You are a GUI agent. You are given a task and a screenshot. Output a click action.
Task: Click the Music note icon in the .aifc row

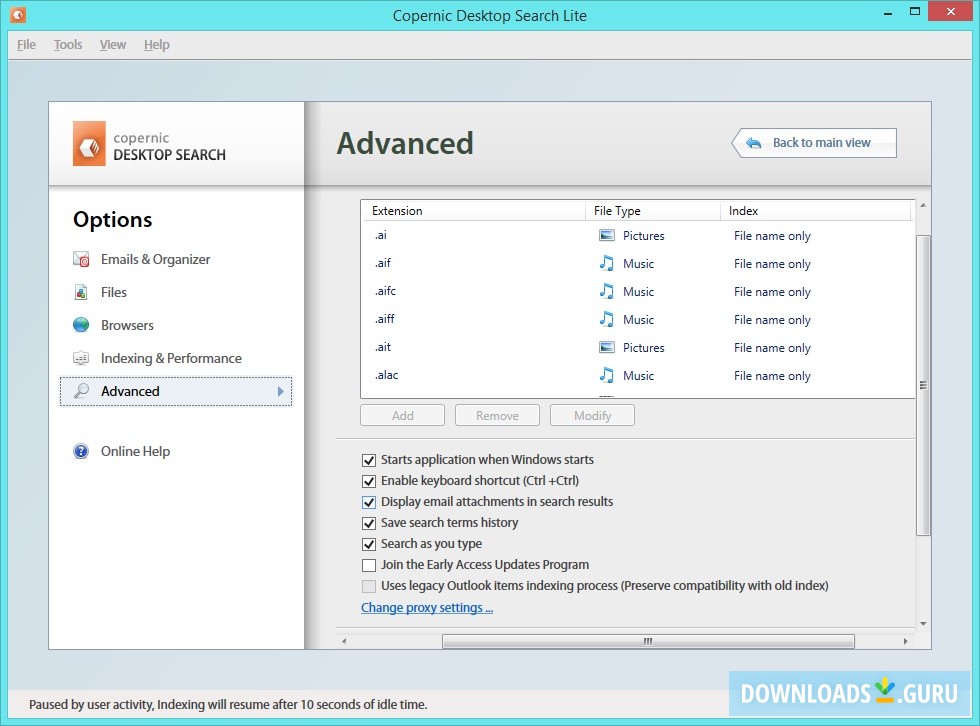click(x=606, y=291)
